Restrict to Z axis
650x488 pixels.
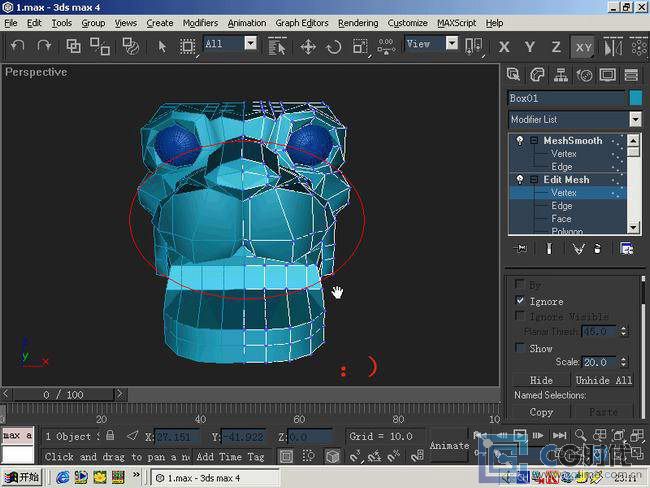tap(556, 47)
